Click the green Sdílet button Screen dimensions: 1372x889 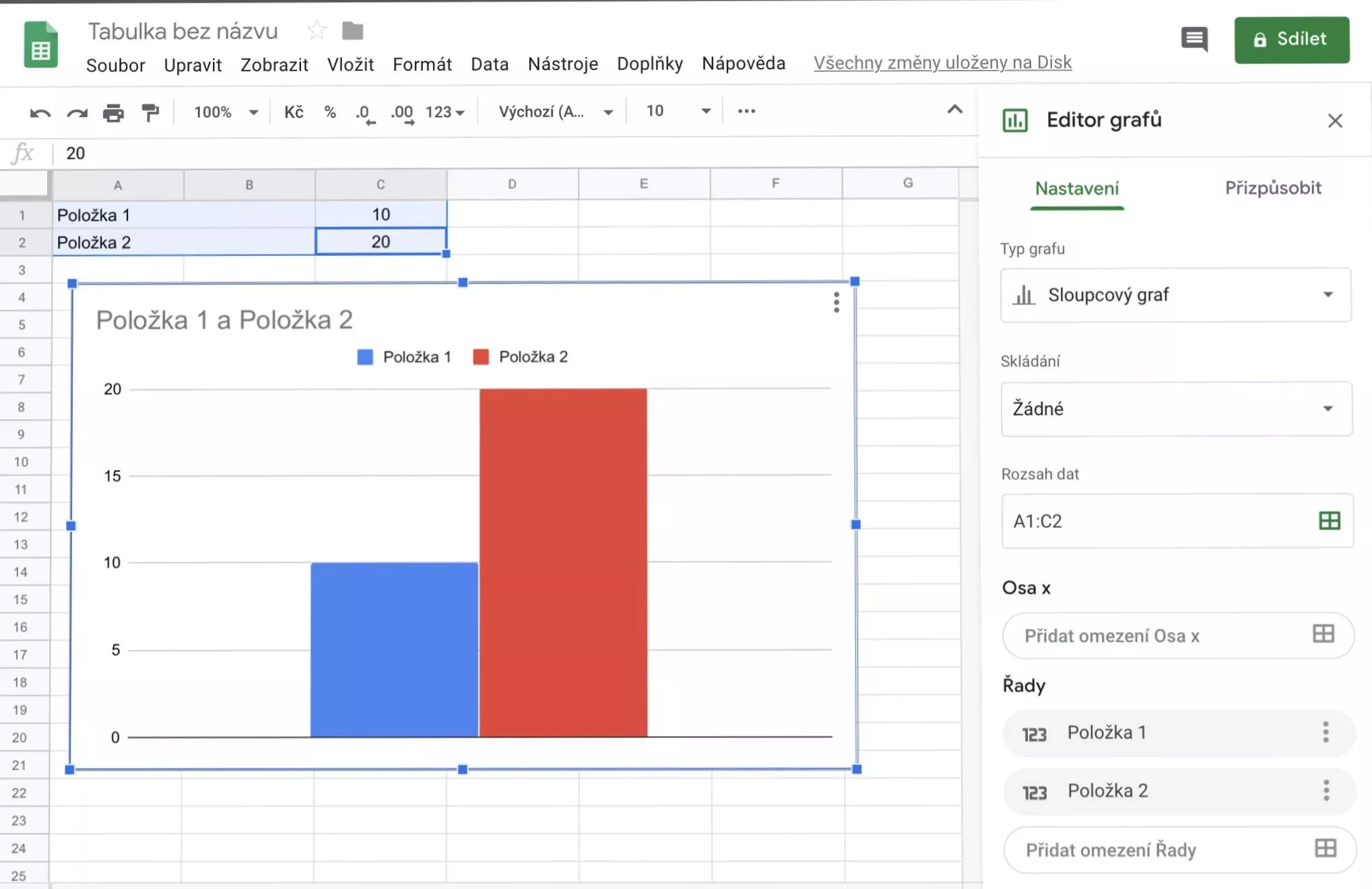tap(1291, 40)
